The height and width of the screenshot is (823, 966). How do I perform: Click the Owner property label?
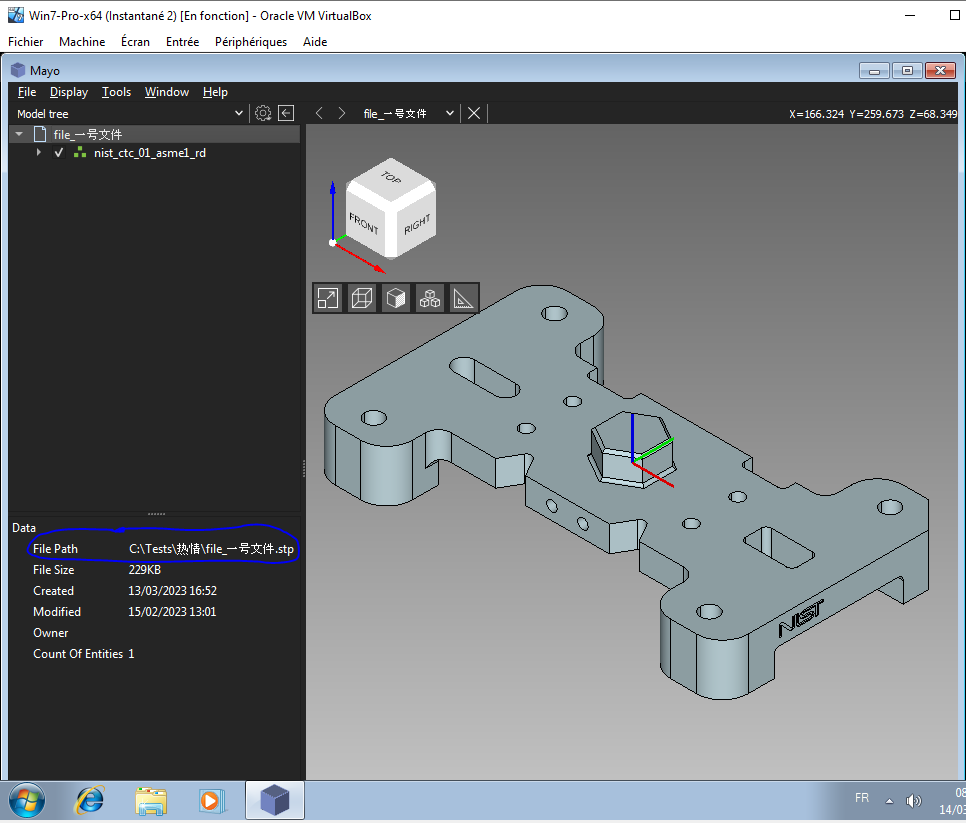tap(51, 633)
